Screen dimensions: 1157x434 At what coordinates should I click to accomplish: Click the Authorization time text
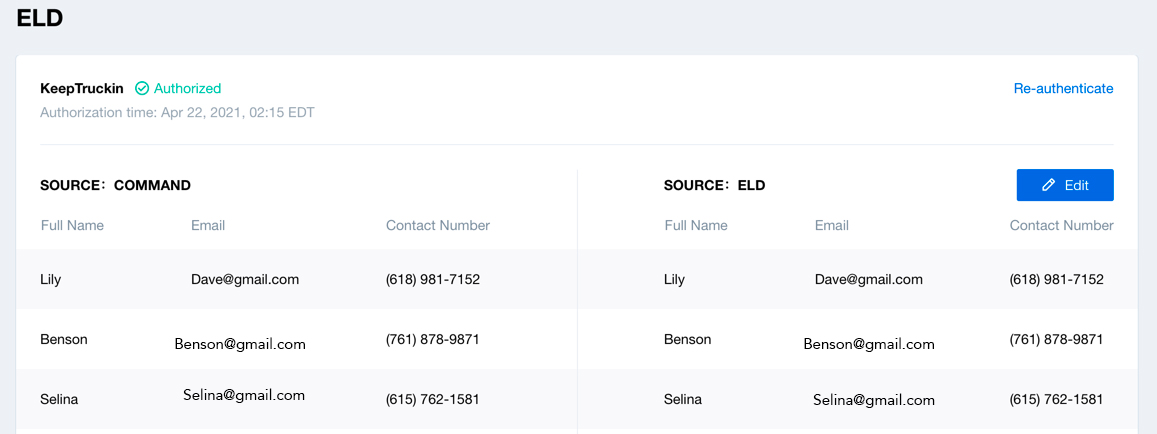point(177,113)
